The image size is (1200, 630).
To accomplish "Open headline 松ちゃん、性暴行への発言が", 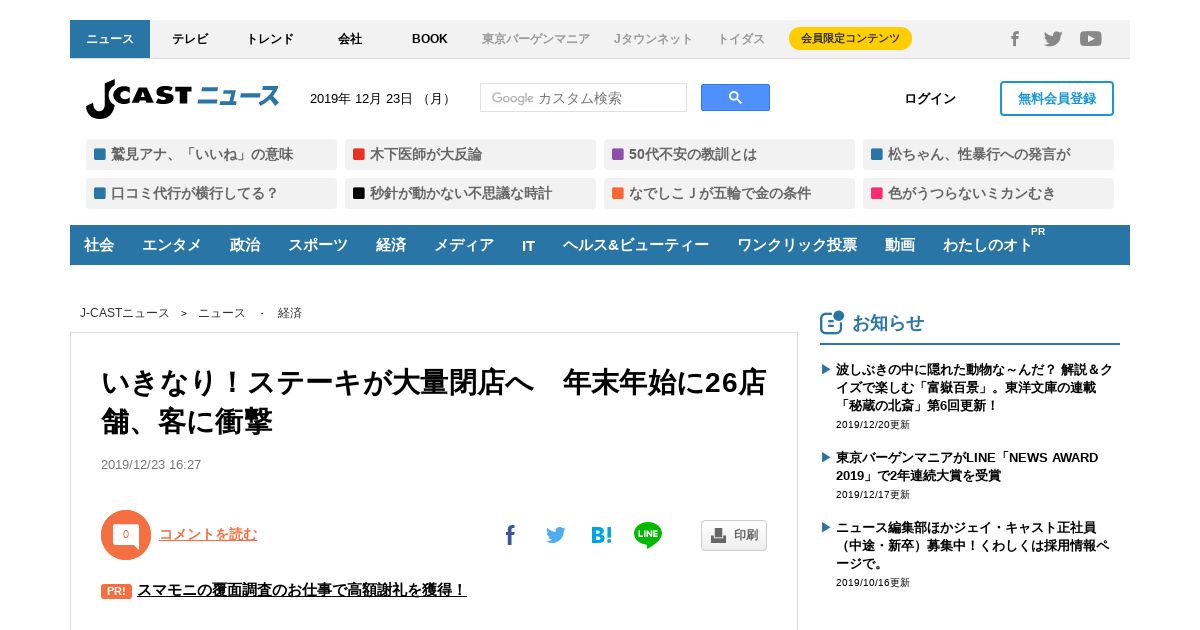I will point(988,155).
